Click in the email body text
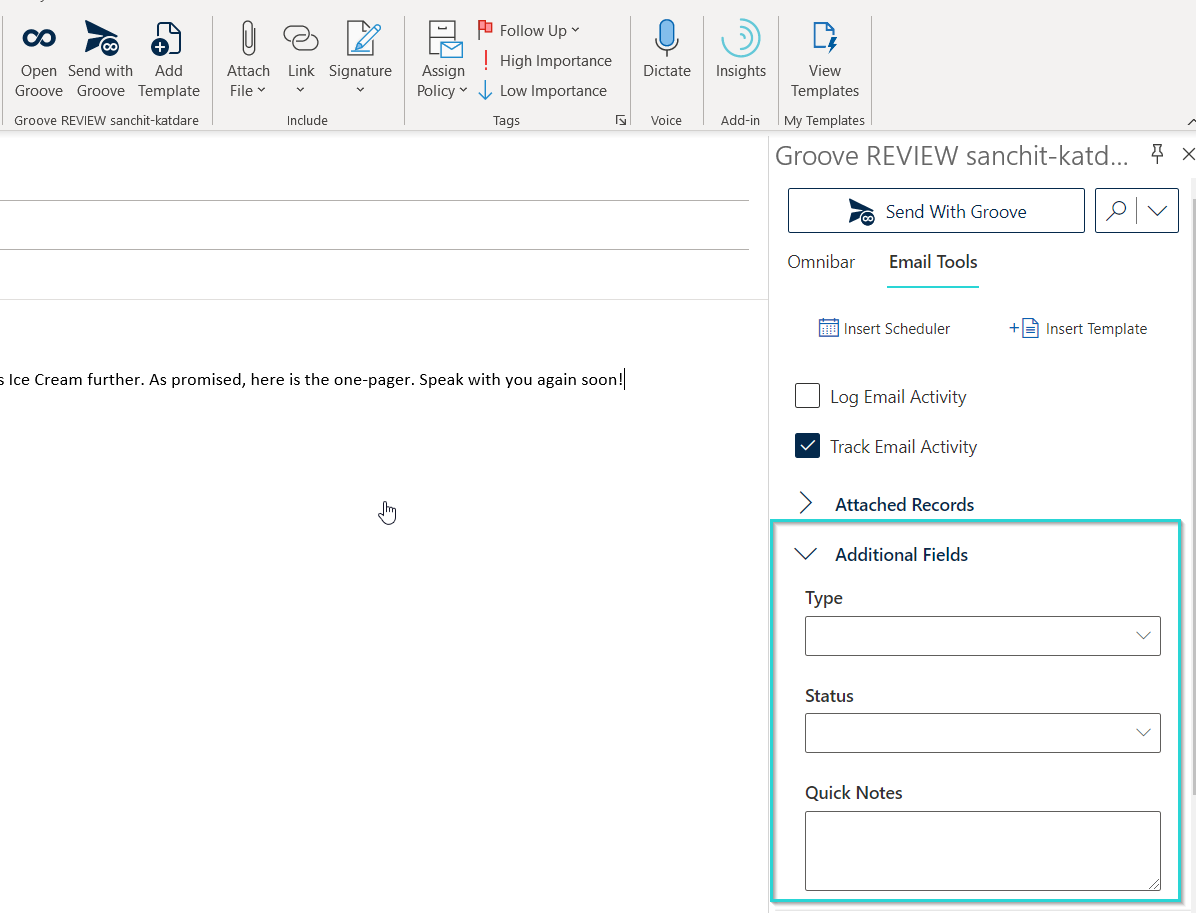Screen dimensions: 1196x913 (x=313, y=379)
